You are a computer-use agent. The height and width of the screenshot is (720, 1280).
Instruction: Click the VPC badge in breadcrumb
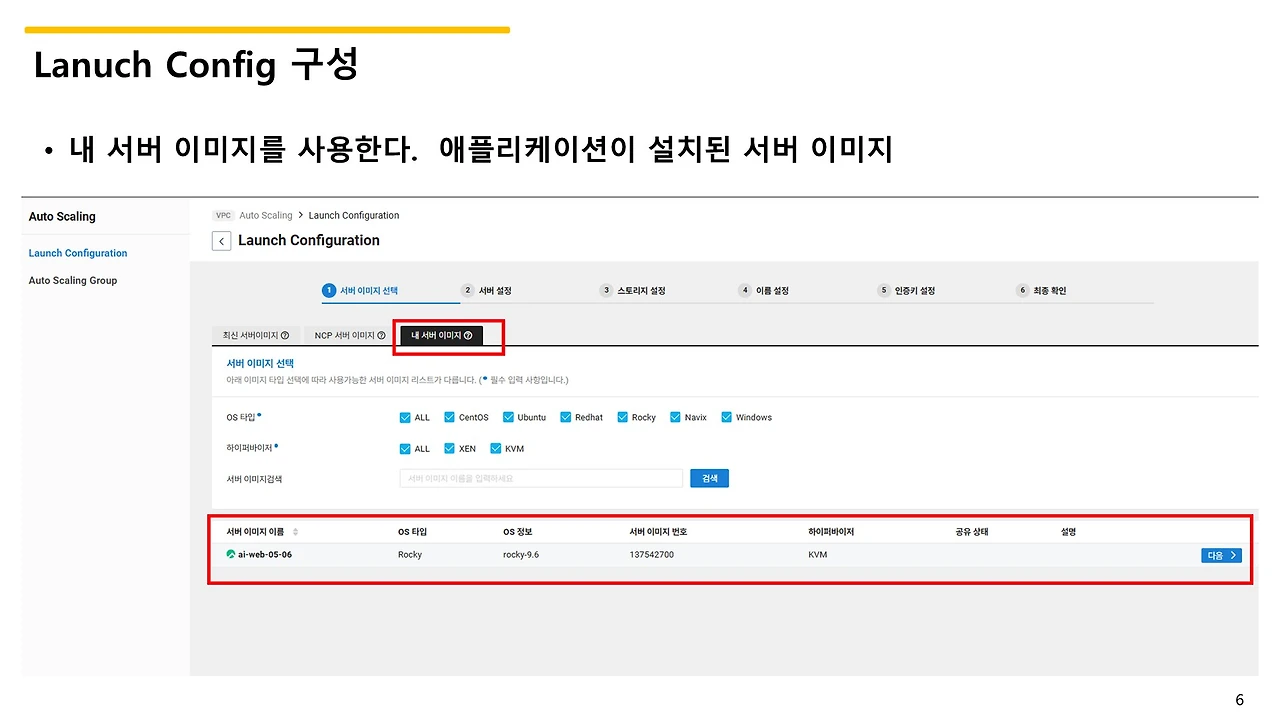223,215
